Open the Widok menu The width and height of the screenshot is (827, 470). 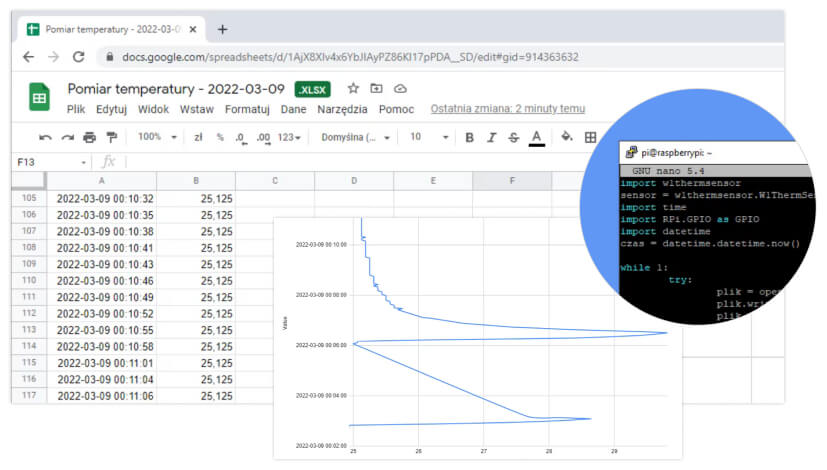tap(153, 109)
